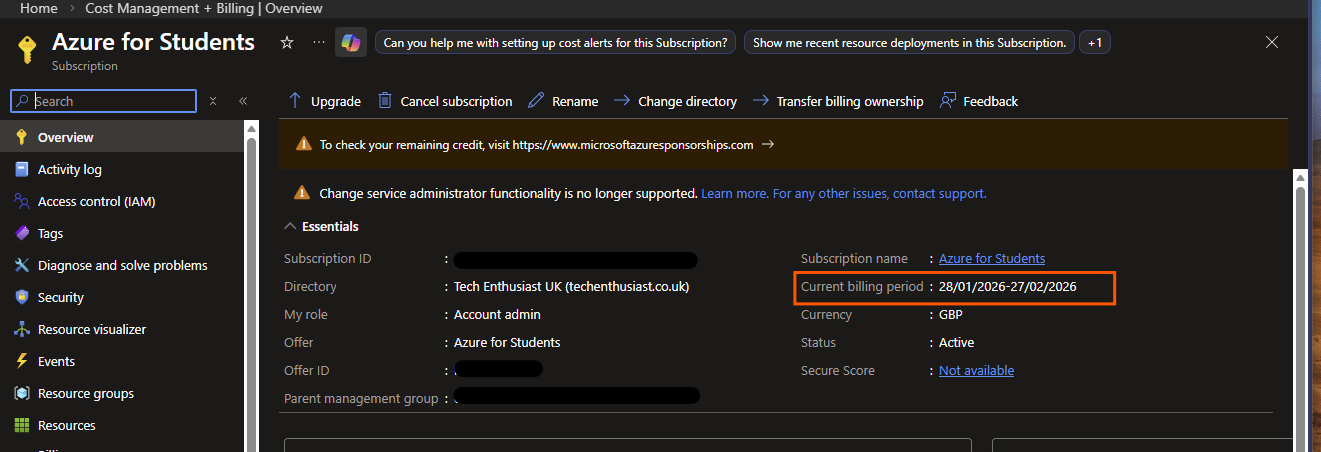The width and height of the screenshot is (1321, 452).
Task: Collapse the Essentials section
Action: point(290,227)
